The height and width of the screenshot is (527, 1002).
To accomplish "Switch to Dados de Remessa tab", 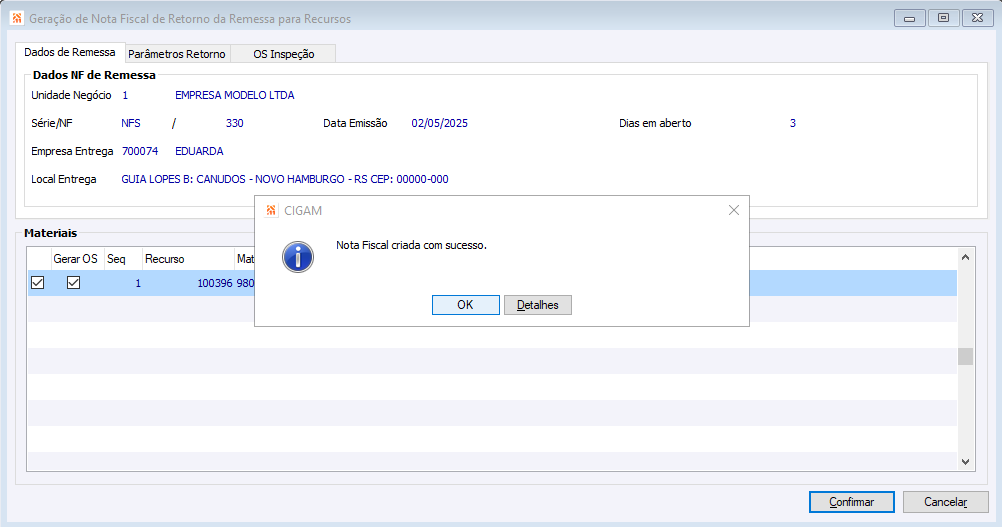I will (x=70, y=52).
